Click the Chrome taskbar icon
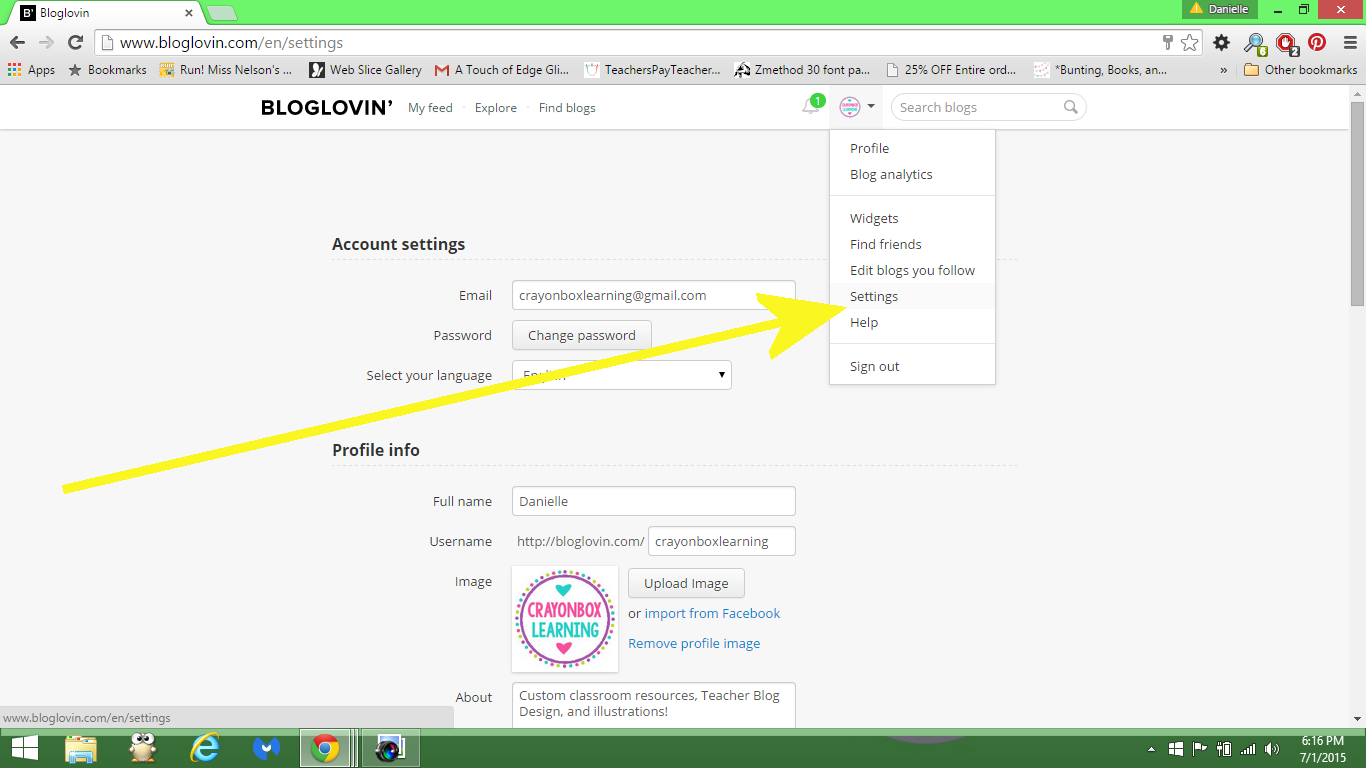The width and height of the screenshot is (1366, 768). pos(326,748)
